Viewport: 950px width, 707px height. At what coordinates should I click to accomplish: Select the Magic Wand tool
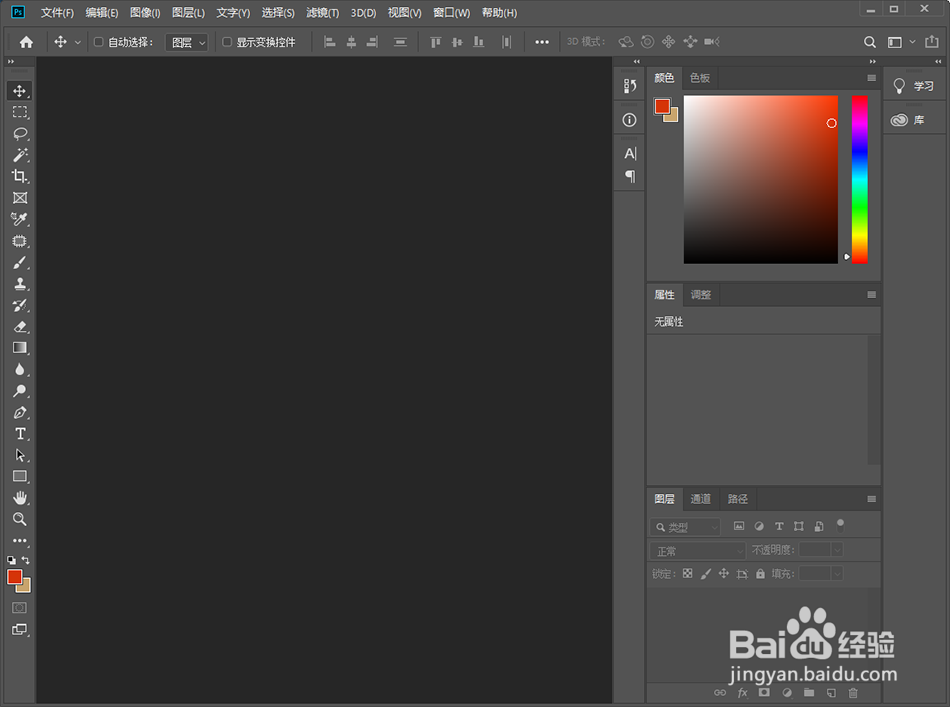point(19,155)
